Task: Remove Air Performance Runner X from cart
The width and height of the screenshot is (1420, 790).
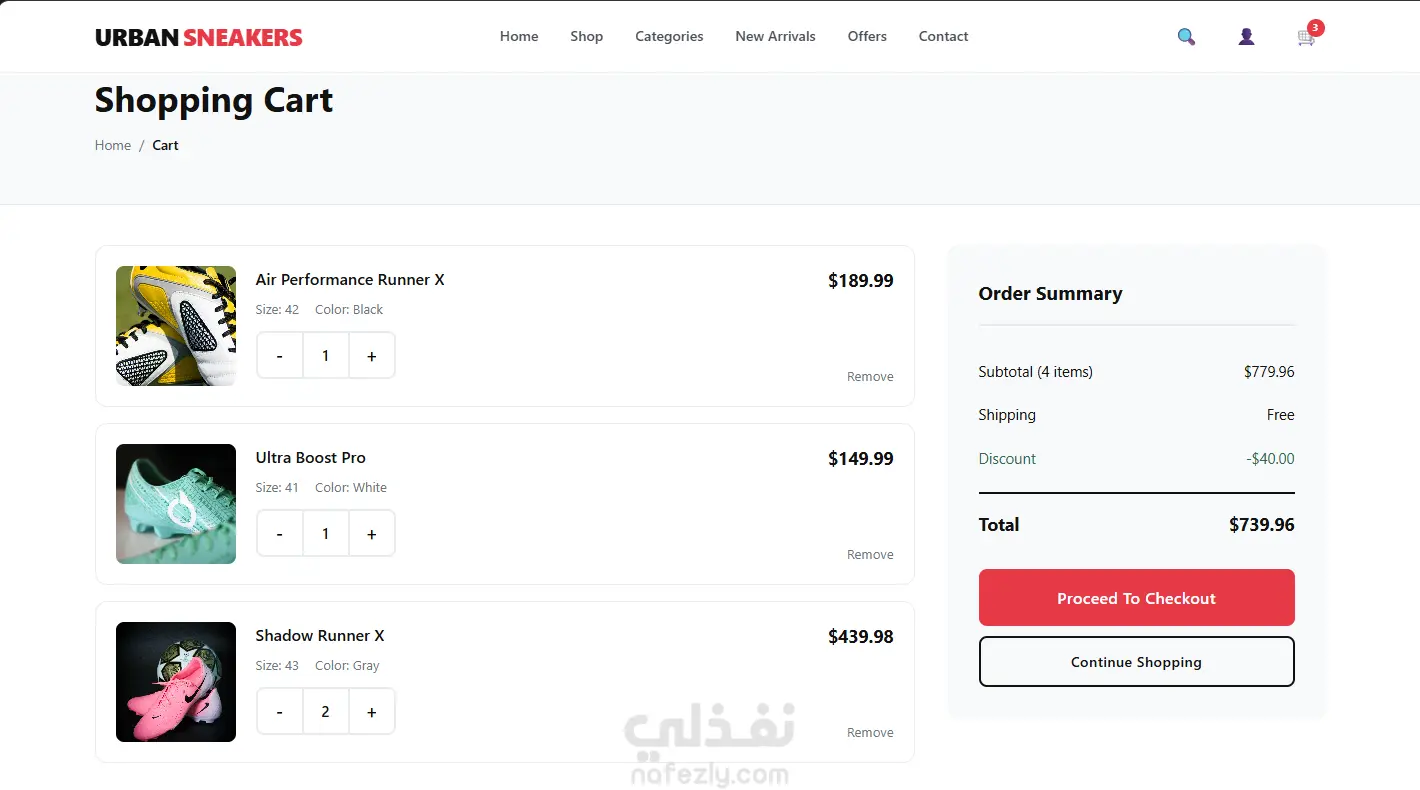Action: [870, 377]
